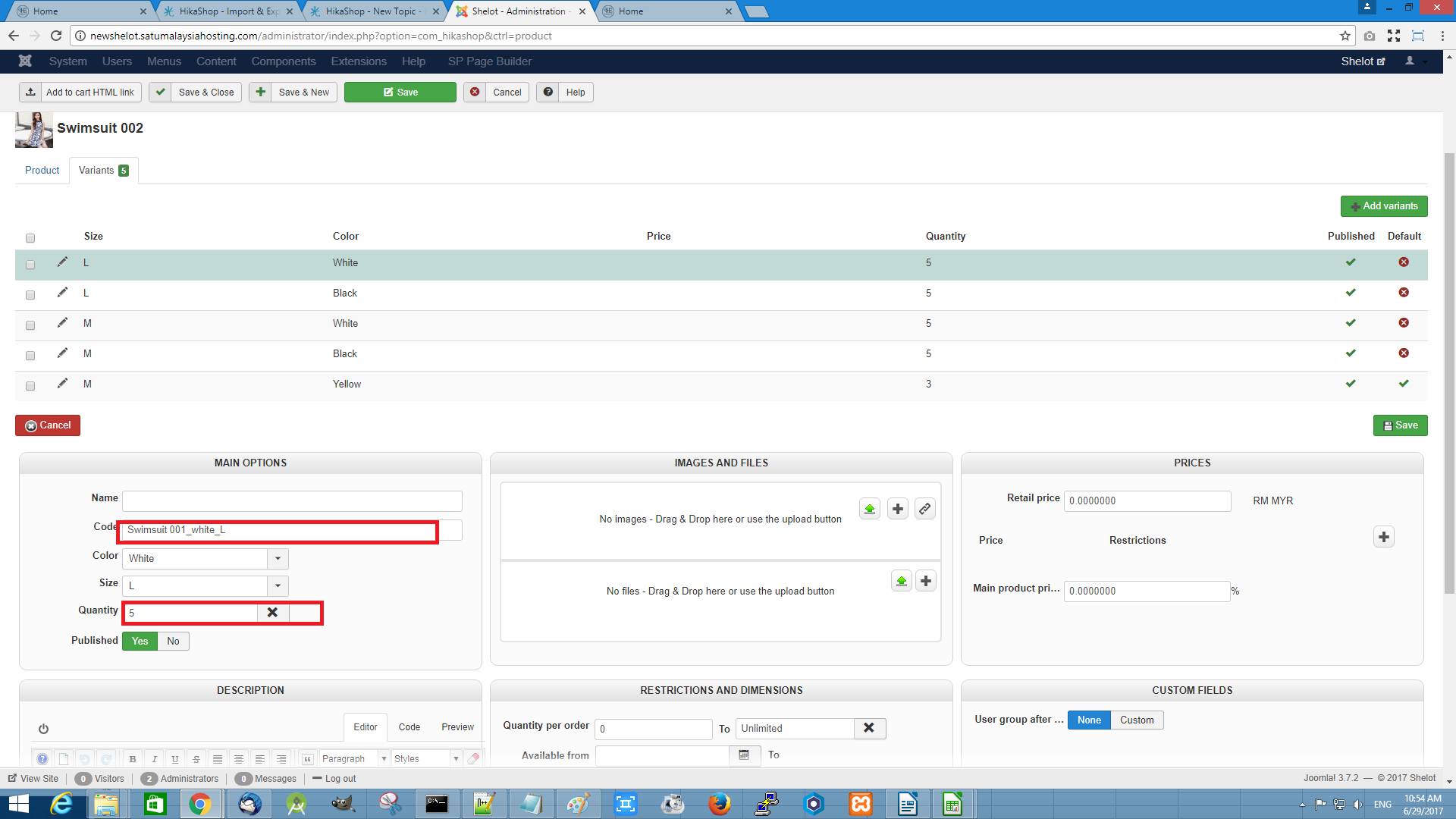This screenshot has height=819, width=1456.
Task: Expand the Size dropdown showing L
Action: (278, 586)
